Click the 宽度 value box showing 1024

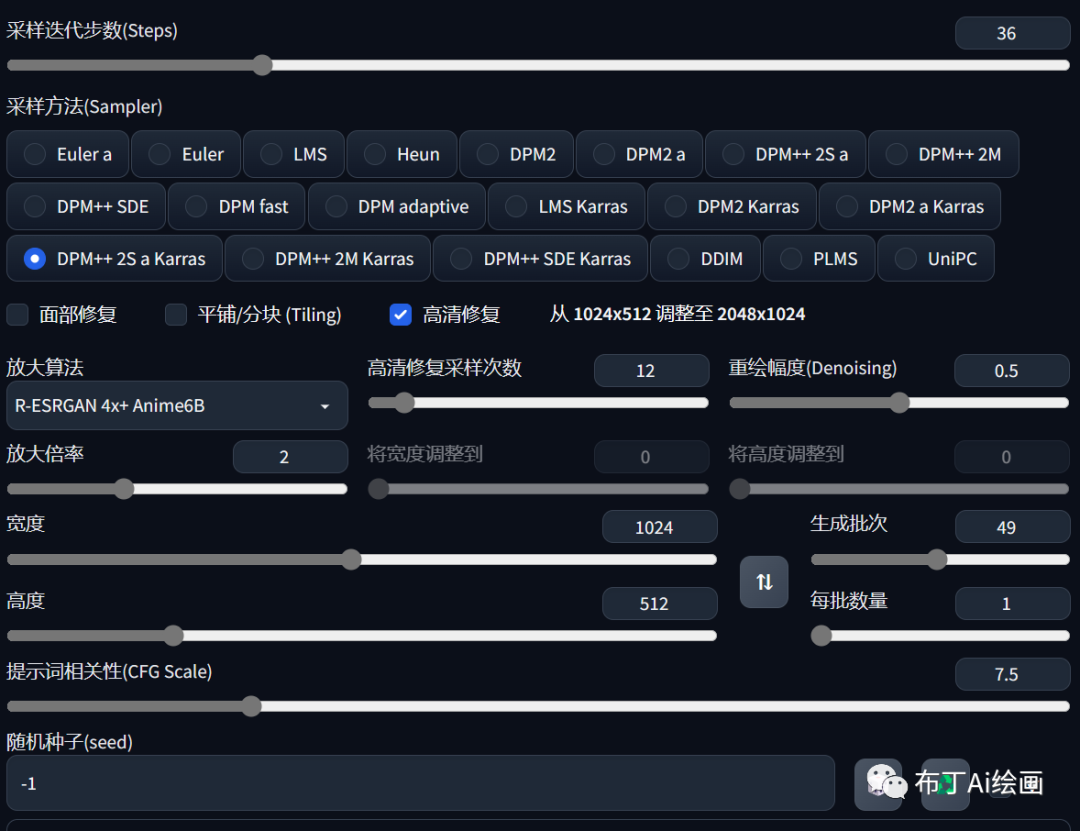[659, 527]
